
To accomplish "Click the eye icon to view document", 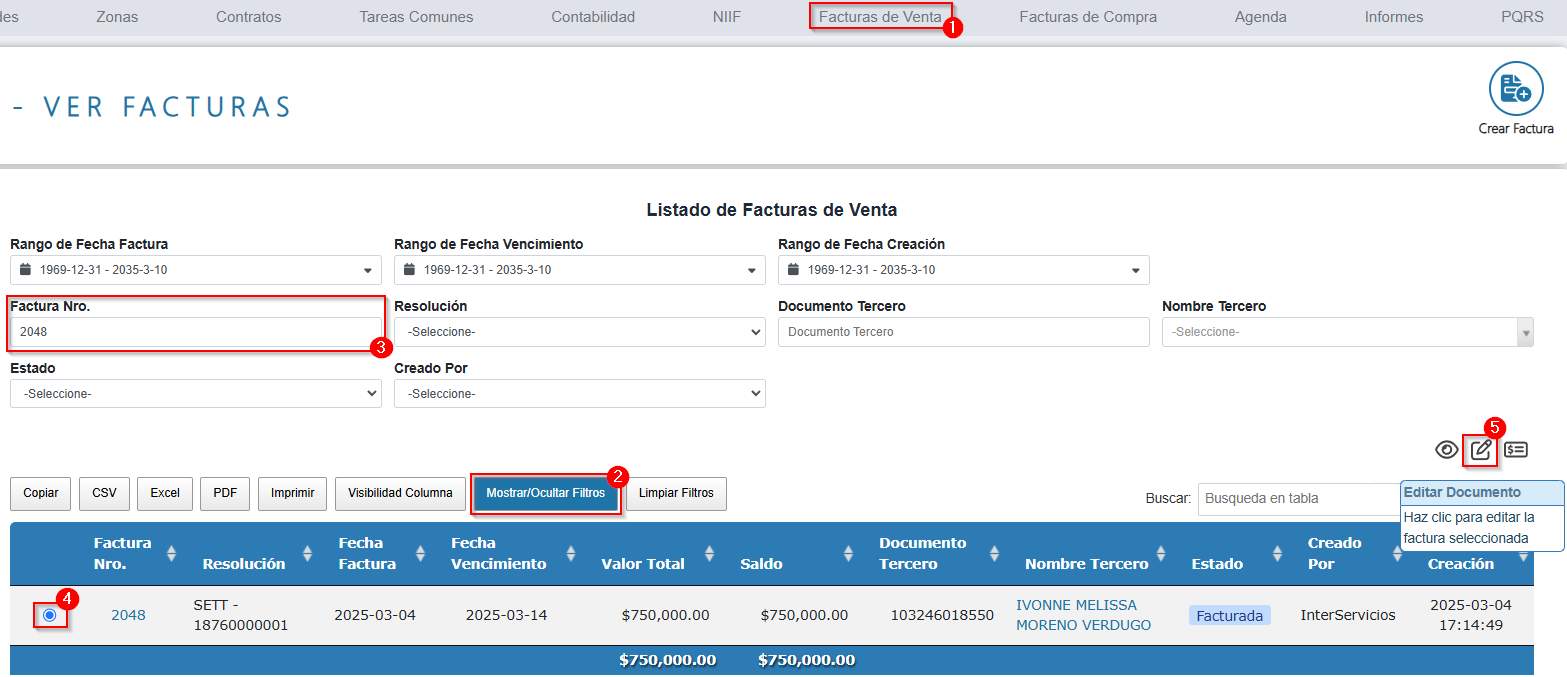I will [1446, 450].
